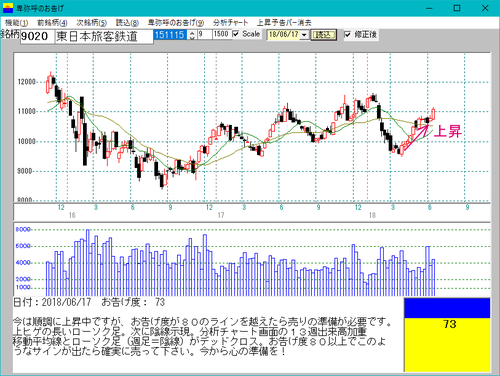Click the input field showing 1500
The image size is (500, 376).
click(x=222, y=34)
